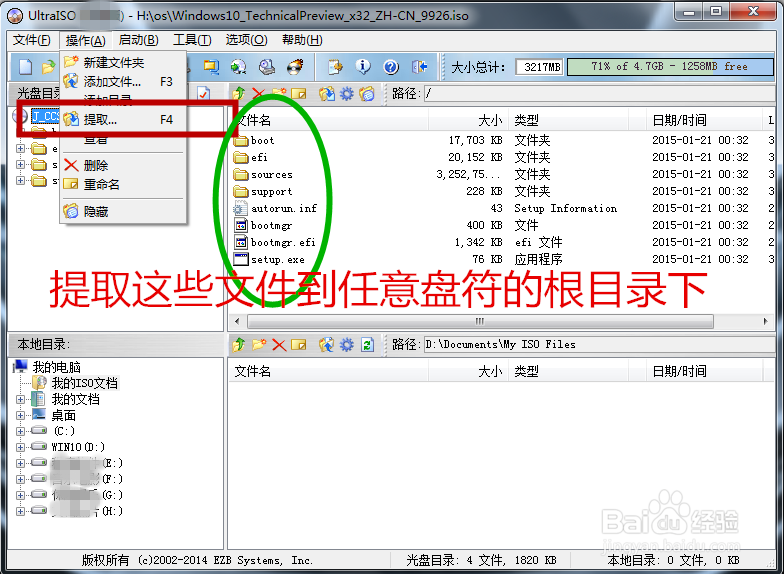Click the exit door icon in main toolbar
784x574 pixels.
click(419, 66)
